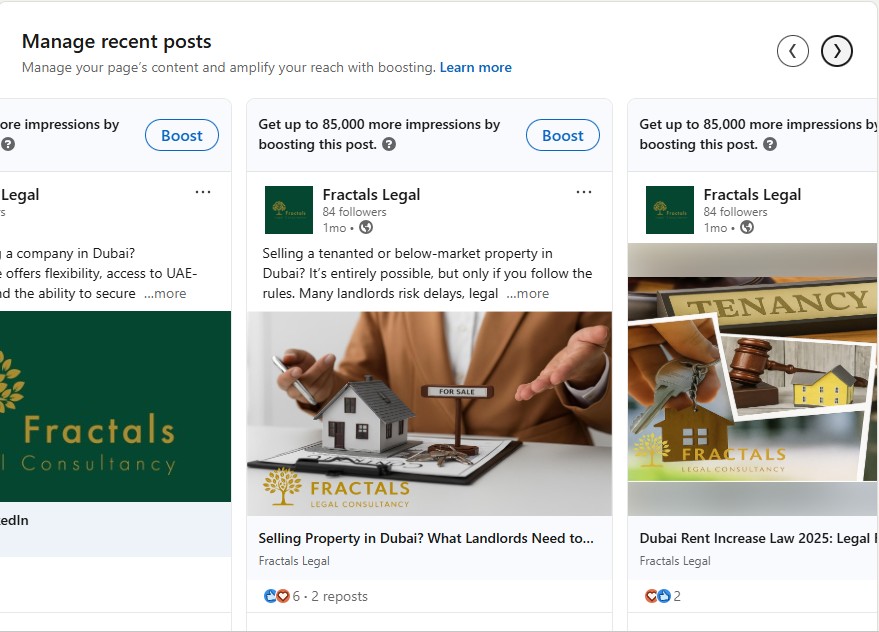Click the reaction icons on the Dubai Rent post
This screenshot has width=879, height=632.
[x=657, y=596]
